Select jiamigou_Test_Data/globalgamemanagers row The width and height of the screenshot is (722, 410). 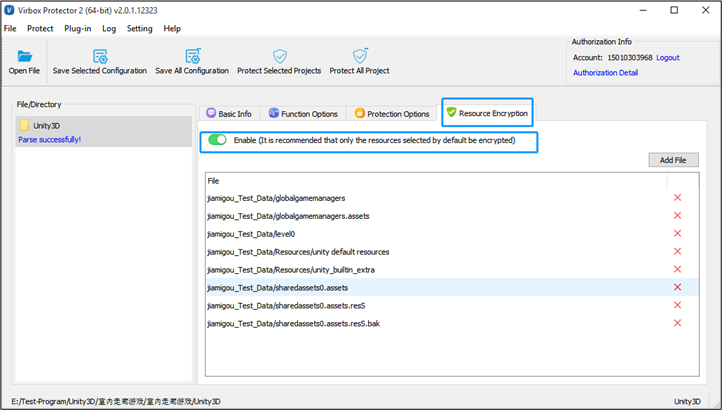tap(452, 198)
